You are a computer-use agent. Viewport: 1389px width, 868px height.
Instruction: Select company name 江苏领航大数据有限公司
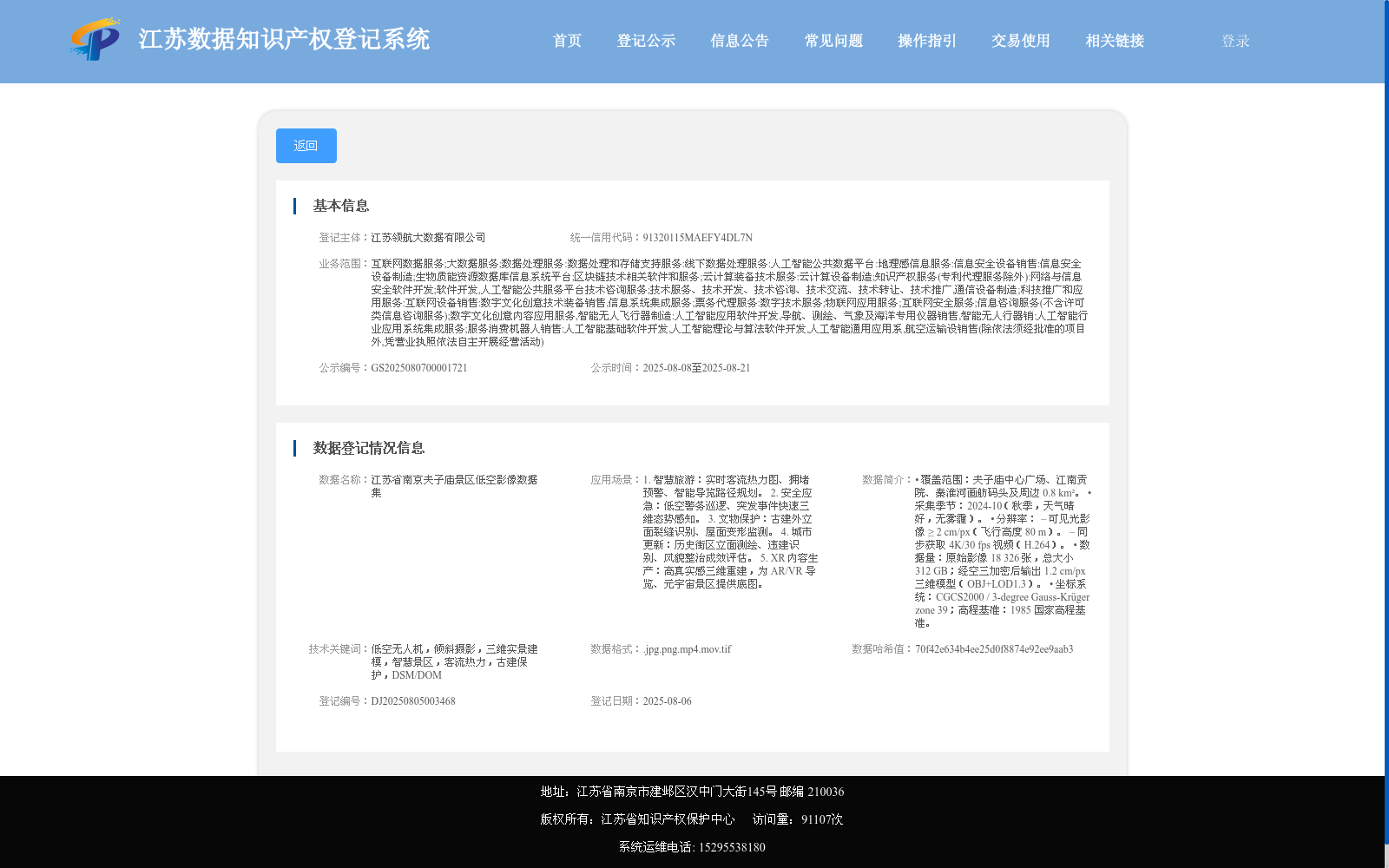click(x=428, y=238)
